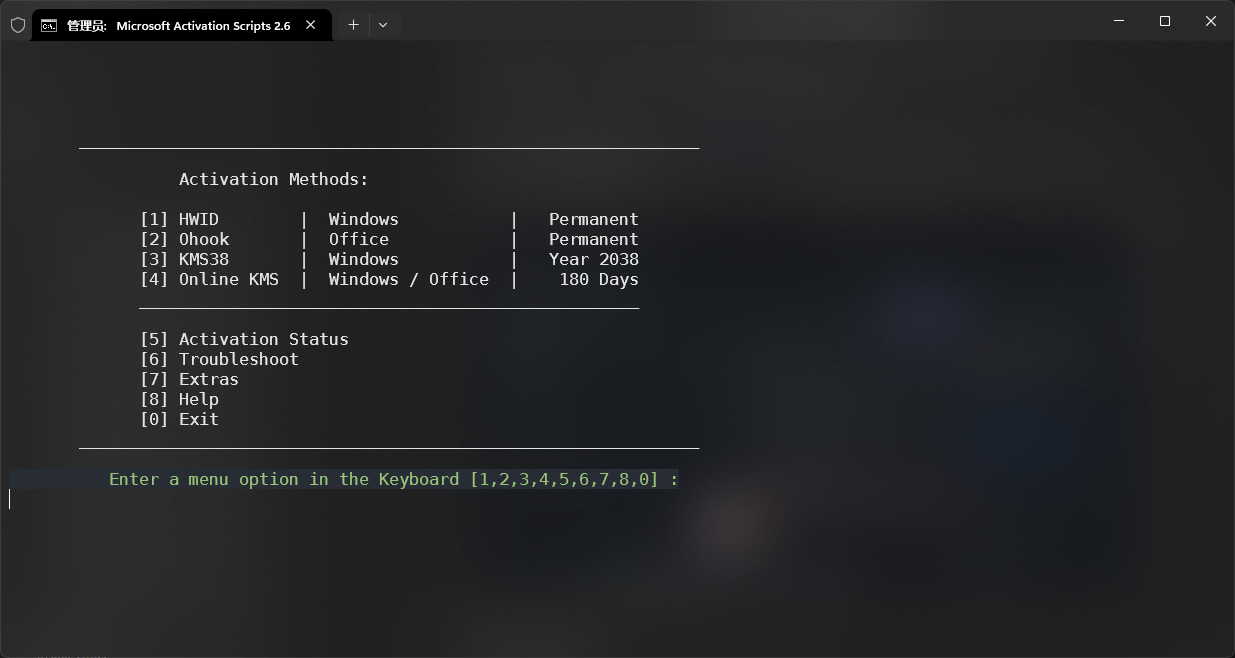
Task: Click the '180 Days' text
Action: [599, 280]
